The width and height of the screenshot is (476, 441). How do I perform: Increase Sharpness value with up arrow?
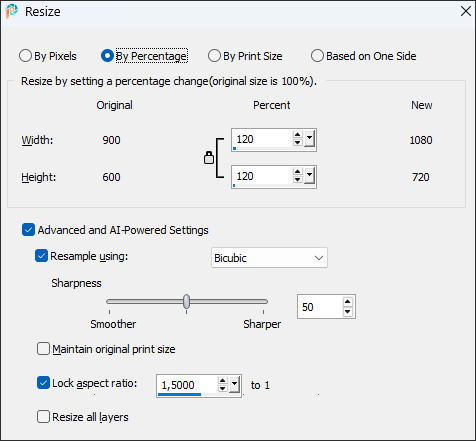tap(347, 302)
